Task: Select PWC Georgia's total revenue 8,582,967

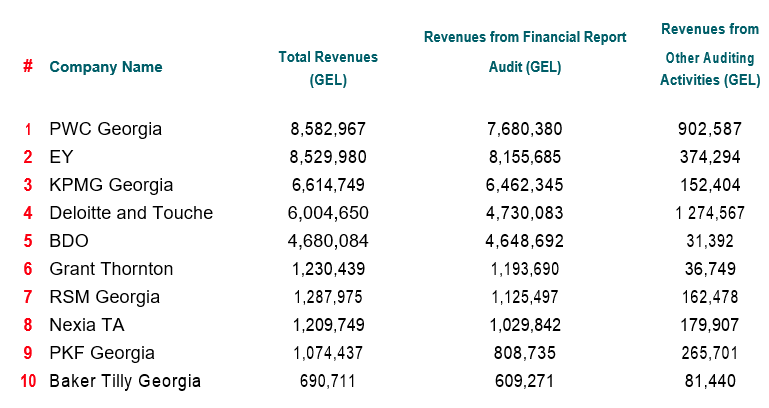Action: click(x=328, y=129)
